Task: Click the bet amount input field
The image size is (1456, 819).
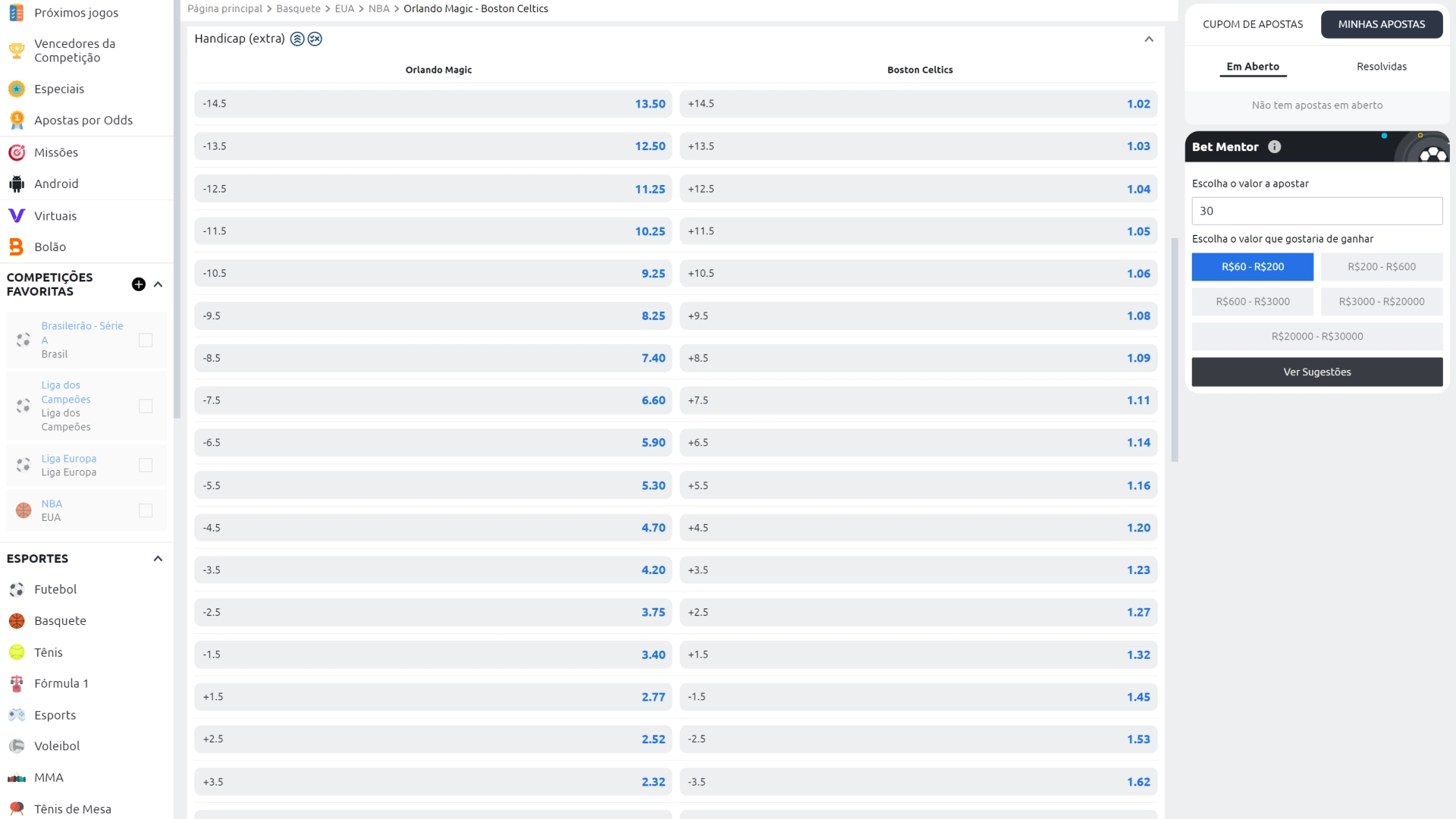Action: point(1316,211)
